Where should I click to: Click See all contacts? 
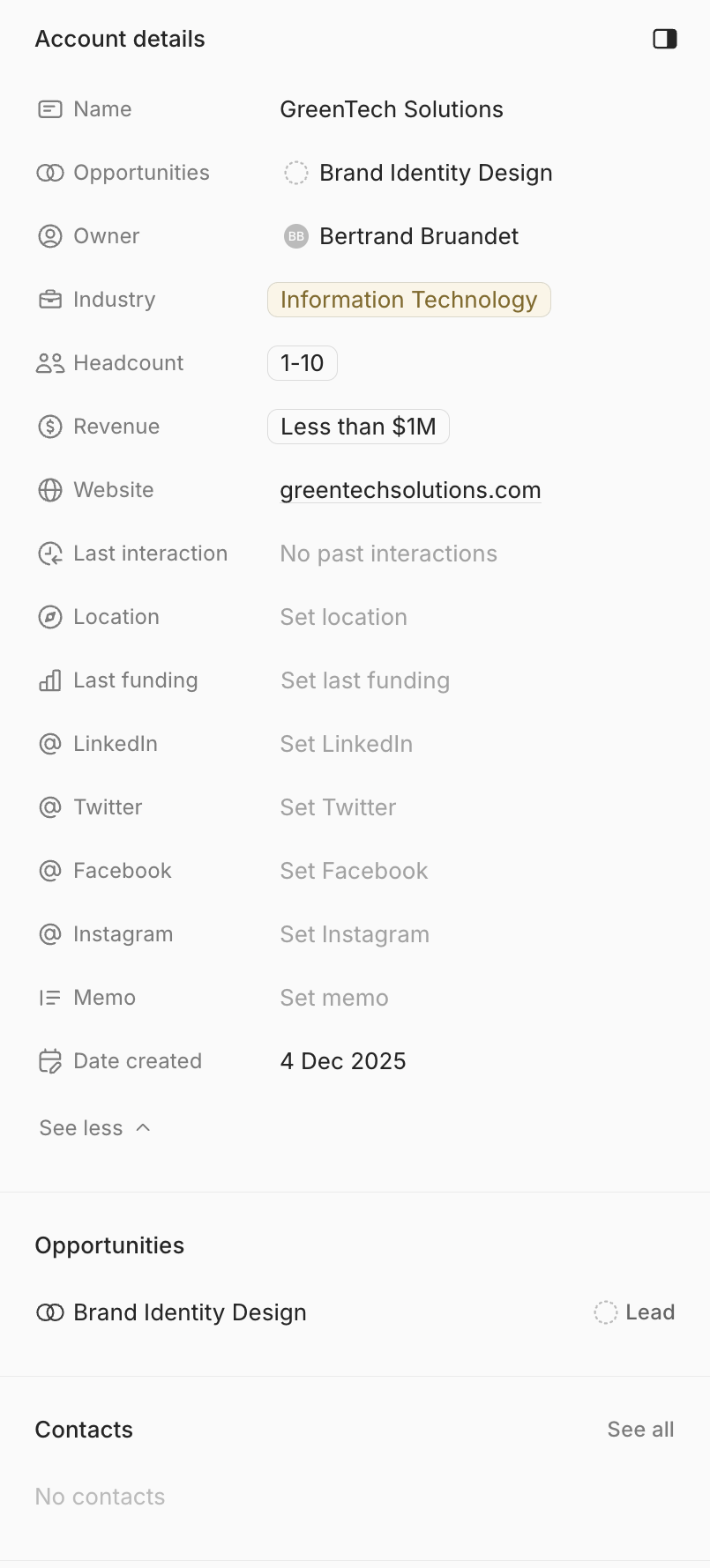tap(640, 1430)
